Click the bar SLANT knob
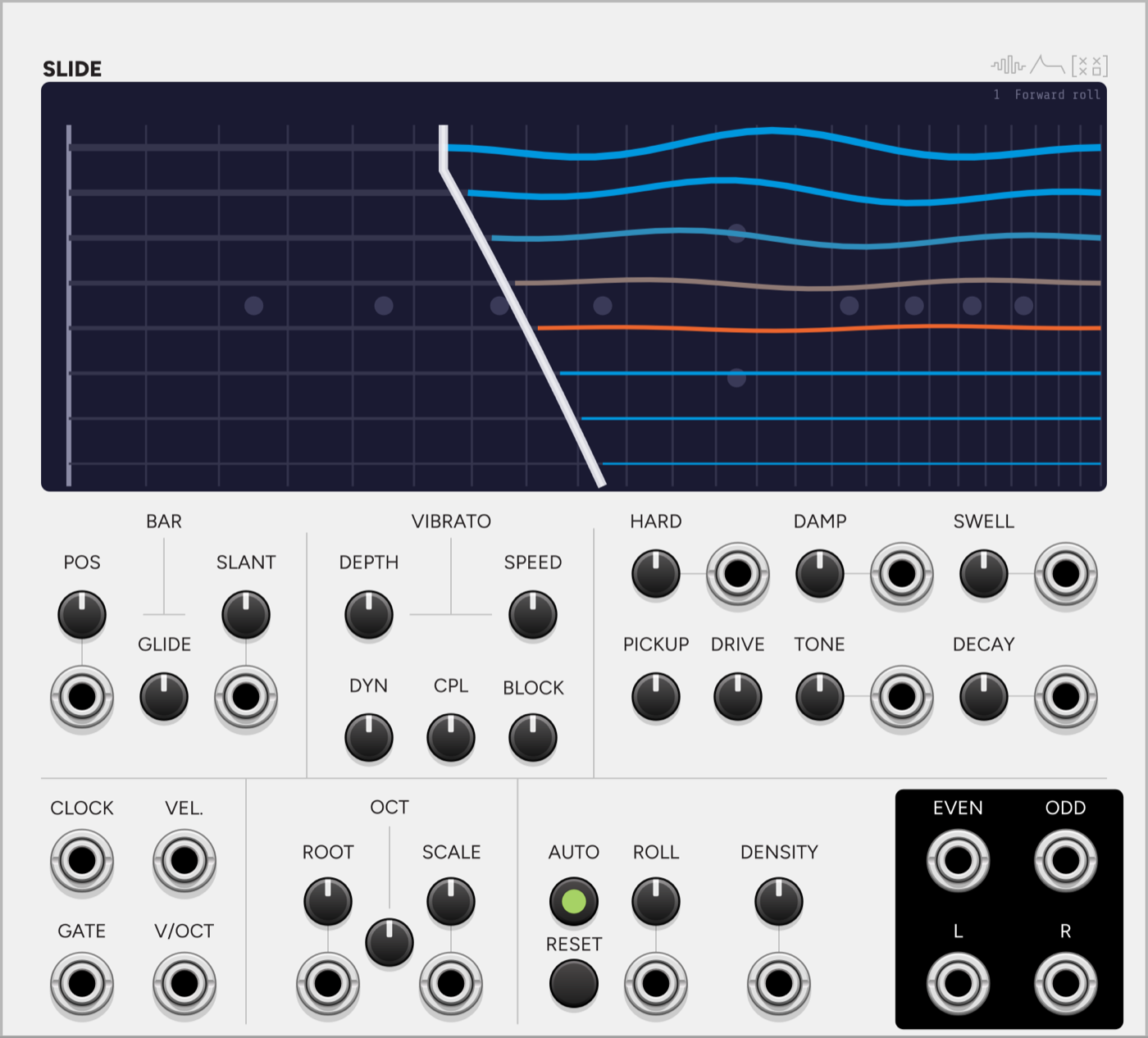1148x1038 pixels. [246, 615]
